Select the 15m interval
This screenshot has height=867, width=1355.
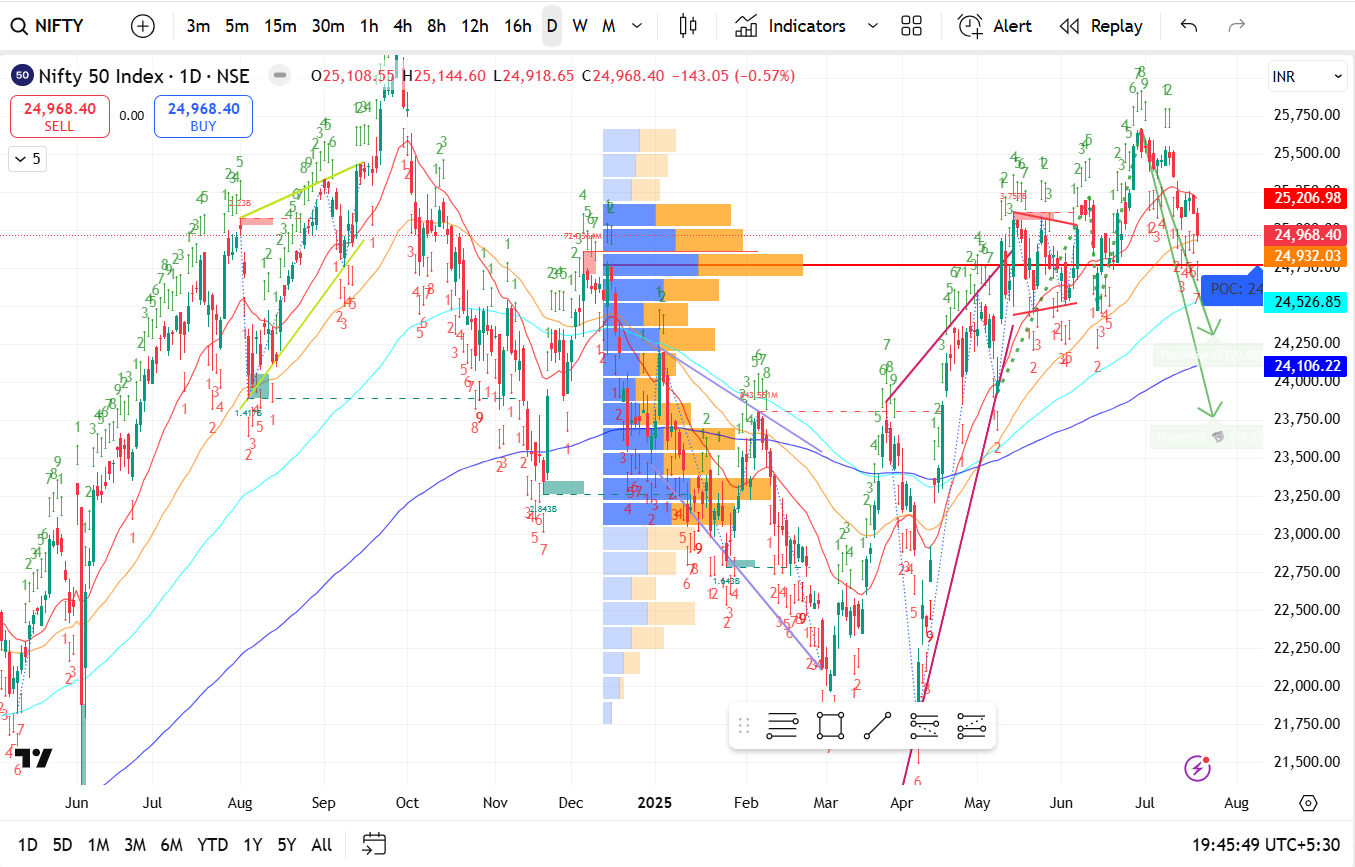click(x=280, y=26)
